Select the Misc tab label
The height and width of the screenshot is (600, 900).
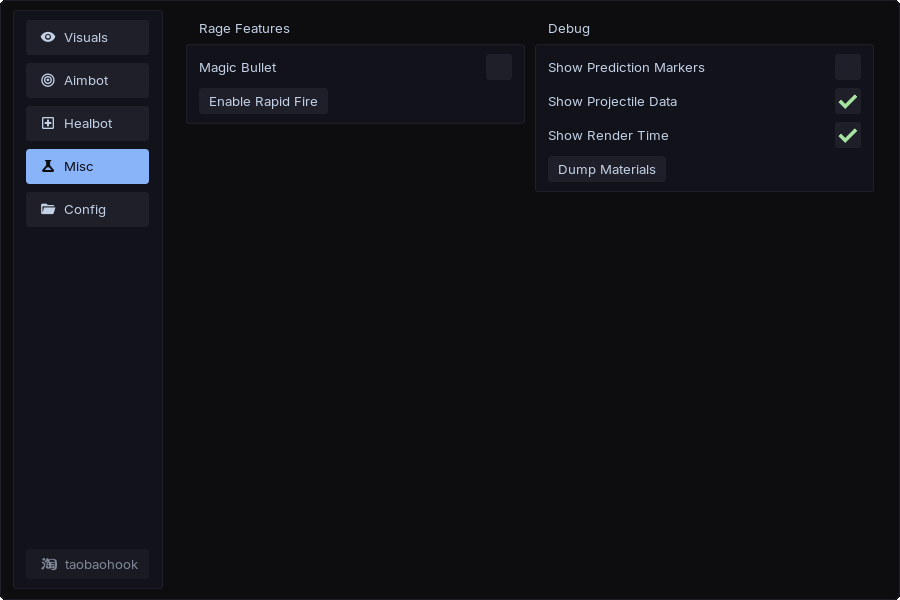tap(79, 166)
